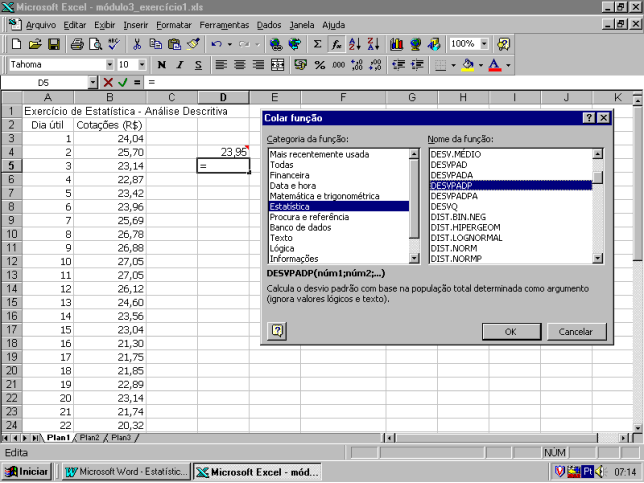
Task: Click the AutoSum sigma icon
Action: (318, 44)
